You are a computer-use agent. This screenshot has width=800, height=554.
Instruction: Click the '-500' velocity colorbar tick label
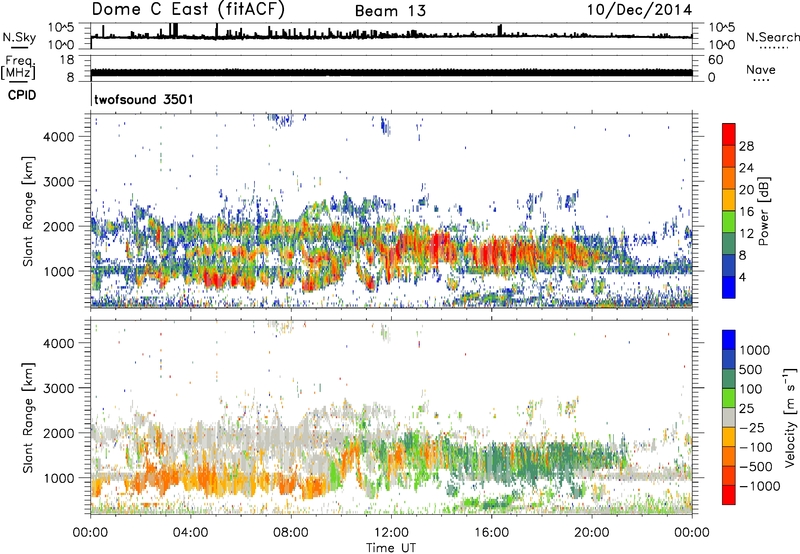pos(755,467)
